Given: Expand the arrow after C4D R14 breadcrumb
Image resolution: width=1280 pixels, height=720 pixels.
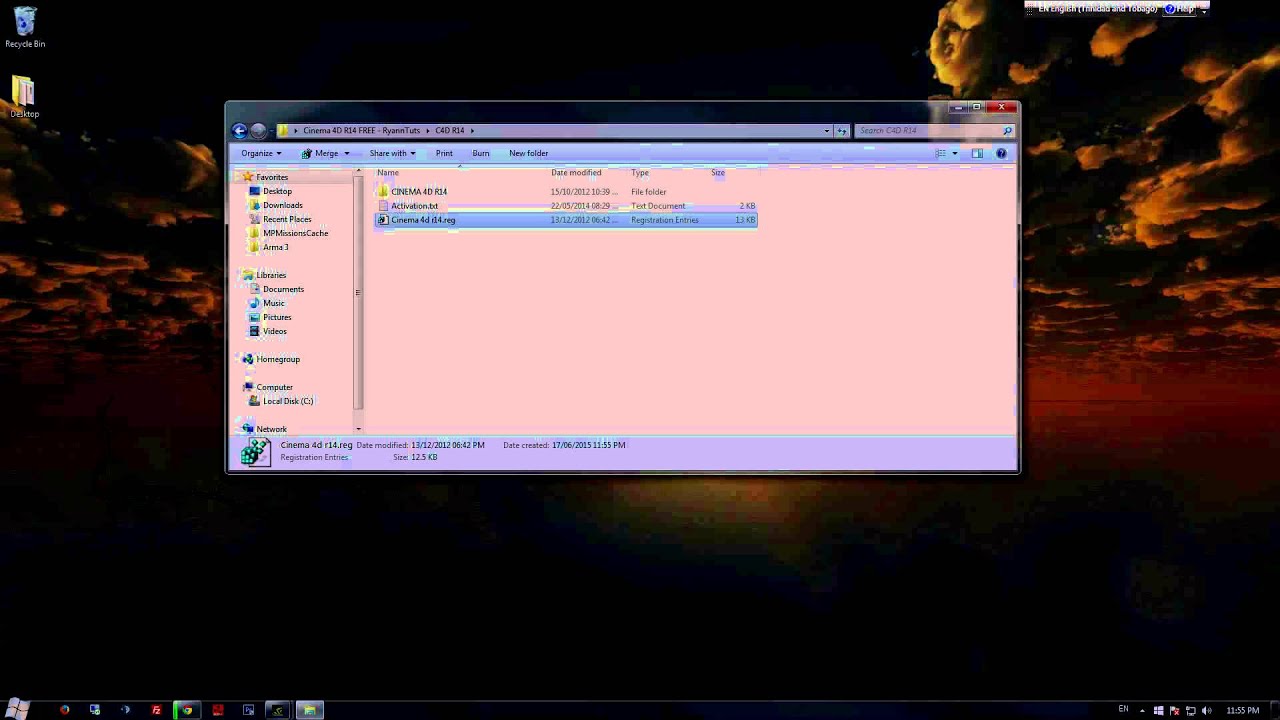Looking at the screenshot, I should click(x=471, y=130).
